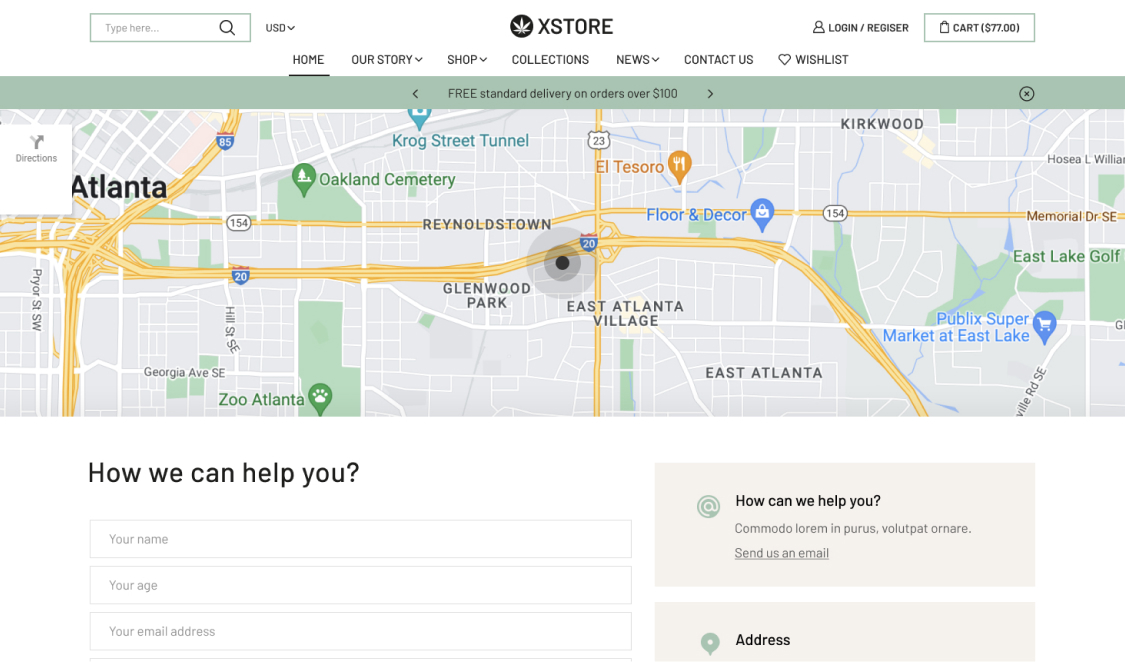
Task: Click the XSTORE leaf logo
Action: [521, 27]
